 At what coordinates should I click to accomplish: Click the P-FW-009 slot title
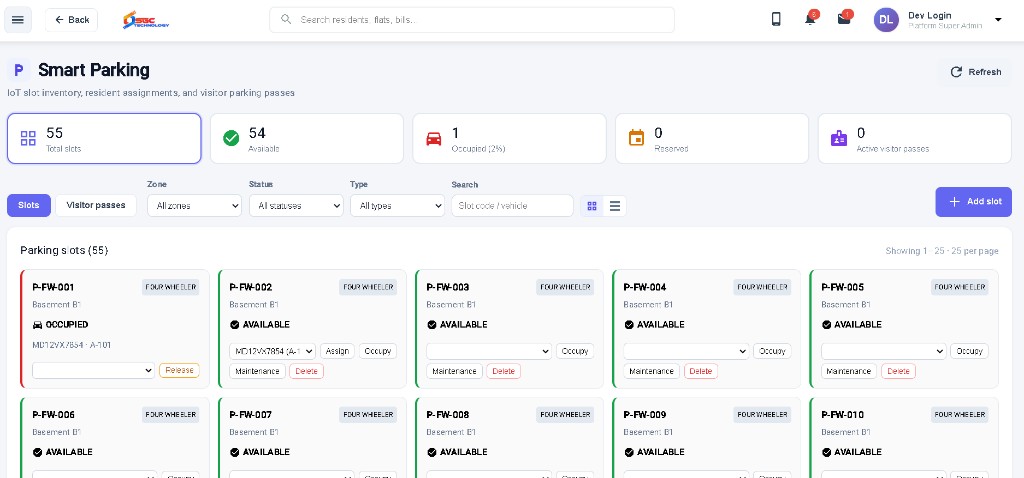(x=645, y=415)
